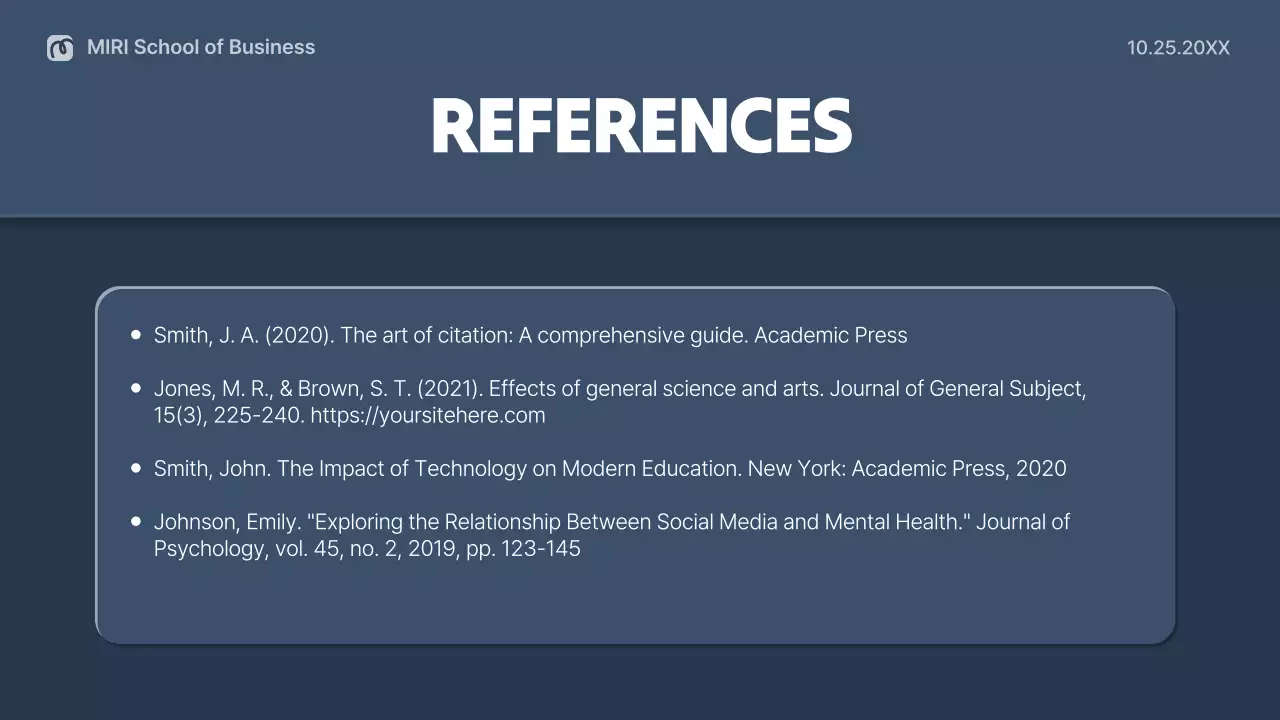Click empty space below the Johnson reference
The width and height of the screenshot is (1280, 720).
[x=634, y=602]
